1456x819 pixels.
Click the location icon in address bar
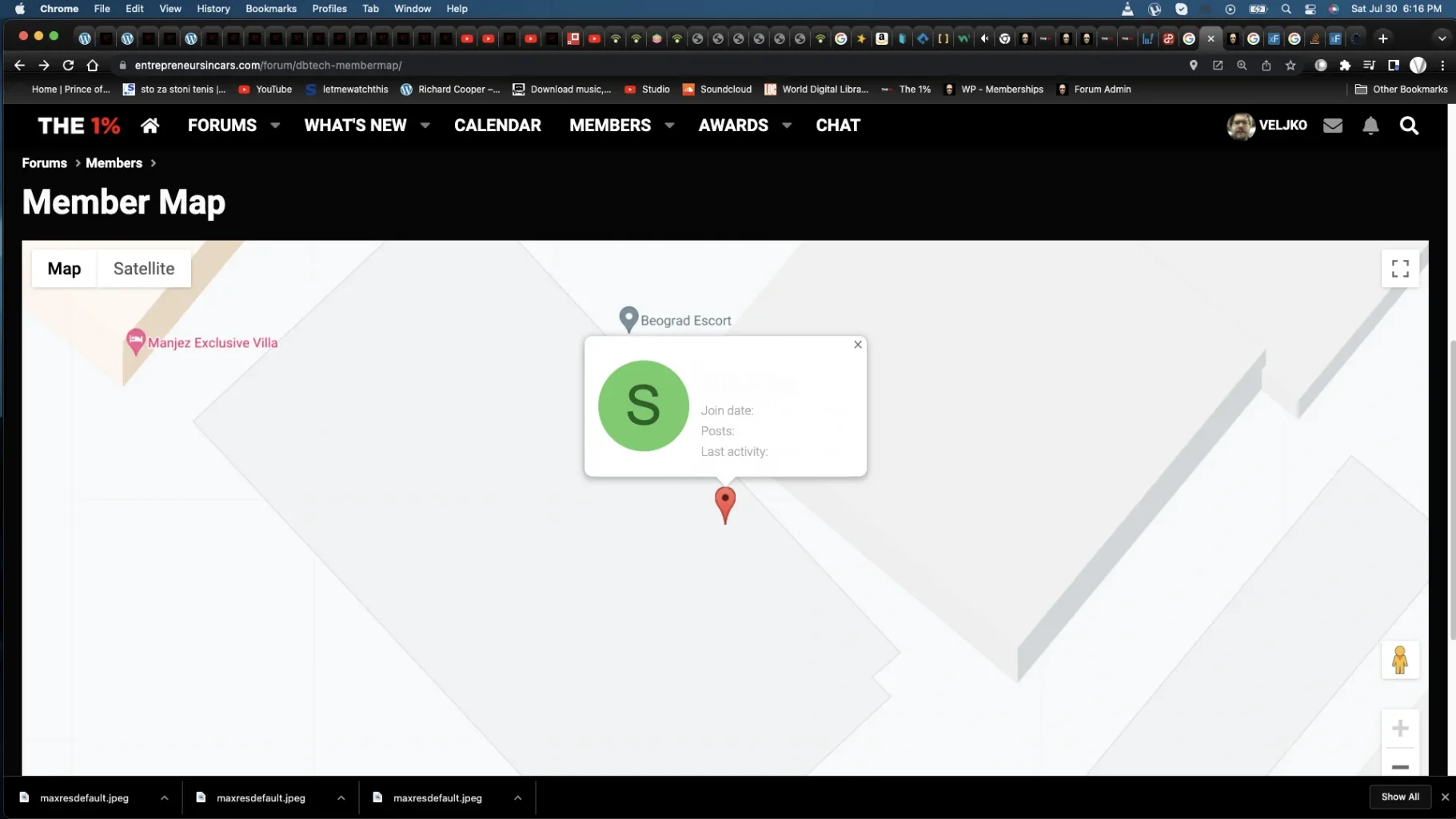(x=1193, y=66)
